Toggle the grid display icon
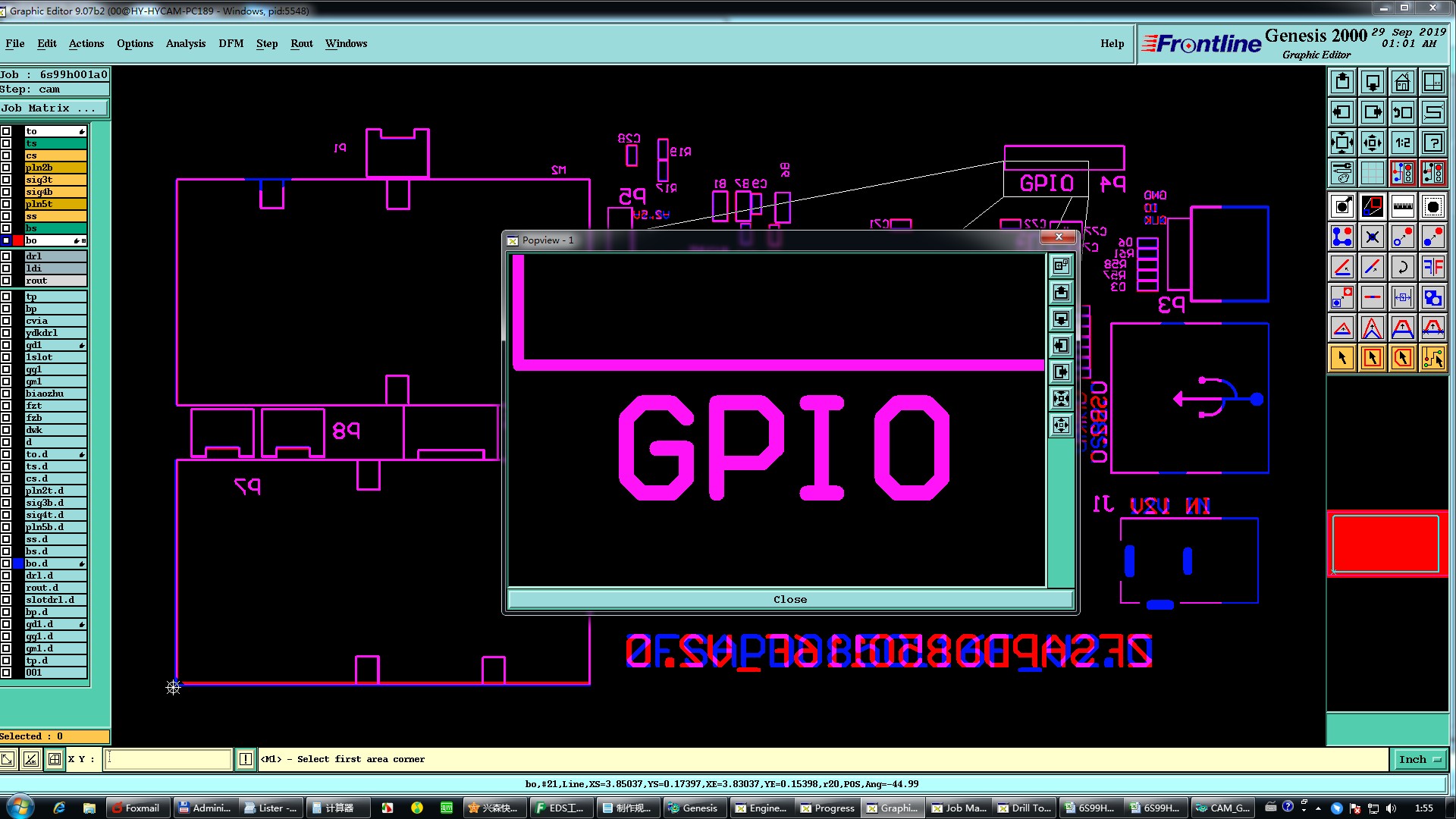Image resolution: width=1456 pixels, height=819 pixels. coord(1372,173)
